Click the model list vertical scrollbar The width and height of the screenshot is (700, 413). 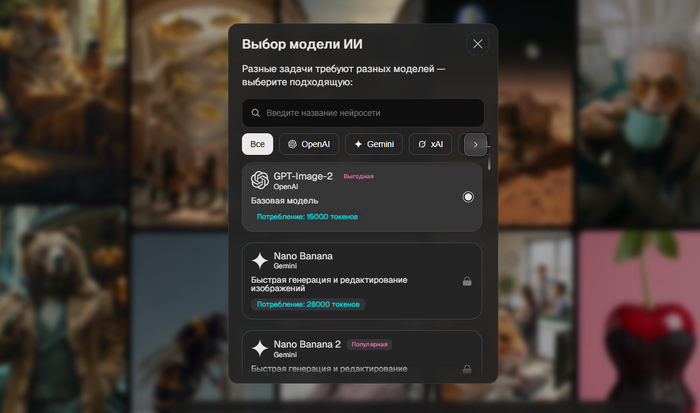coord(489,164)
